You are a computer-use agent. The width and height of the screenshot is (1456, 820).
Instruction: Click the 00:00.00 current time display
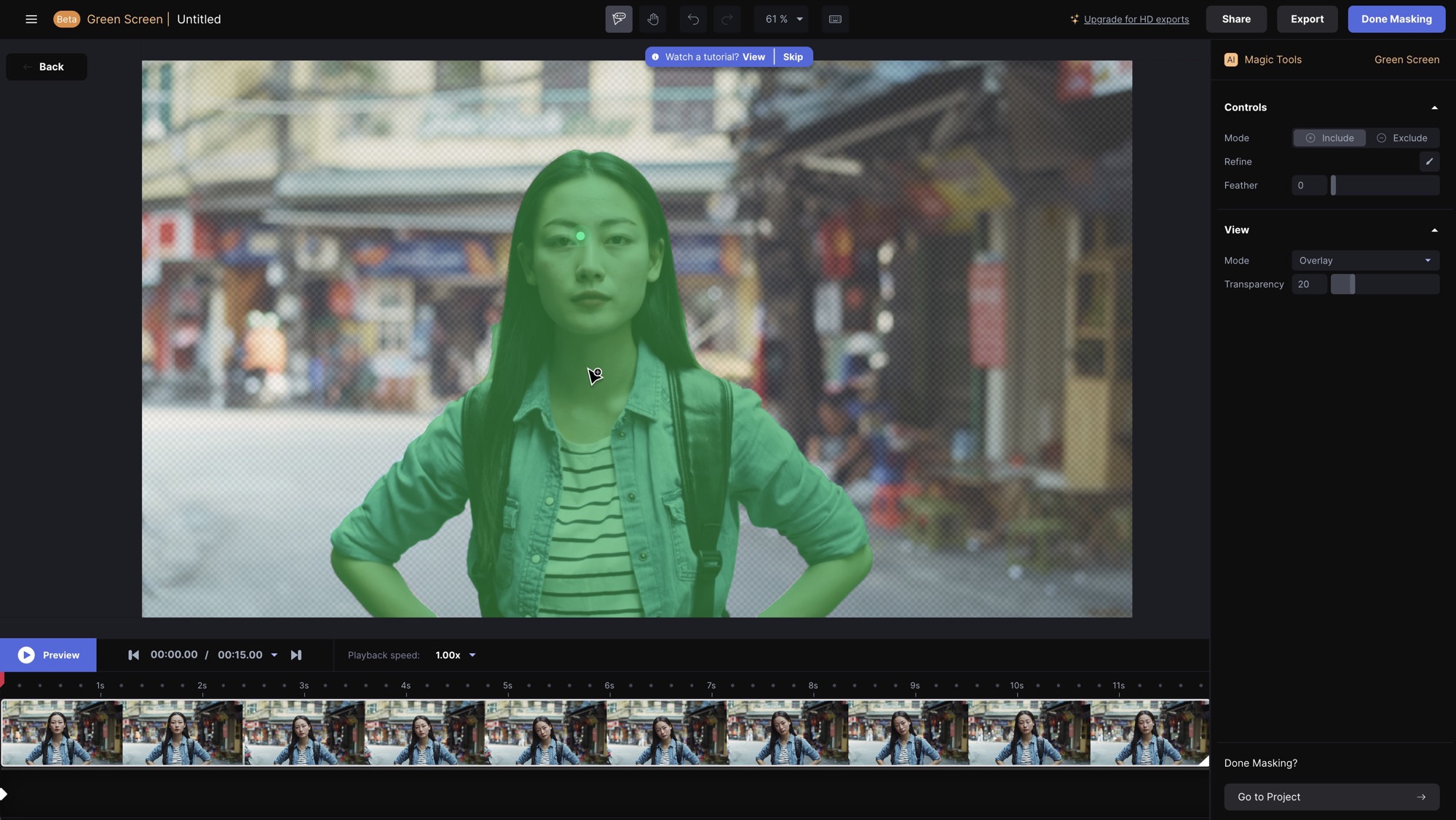click(x=174, y=655)
